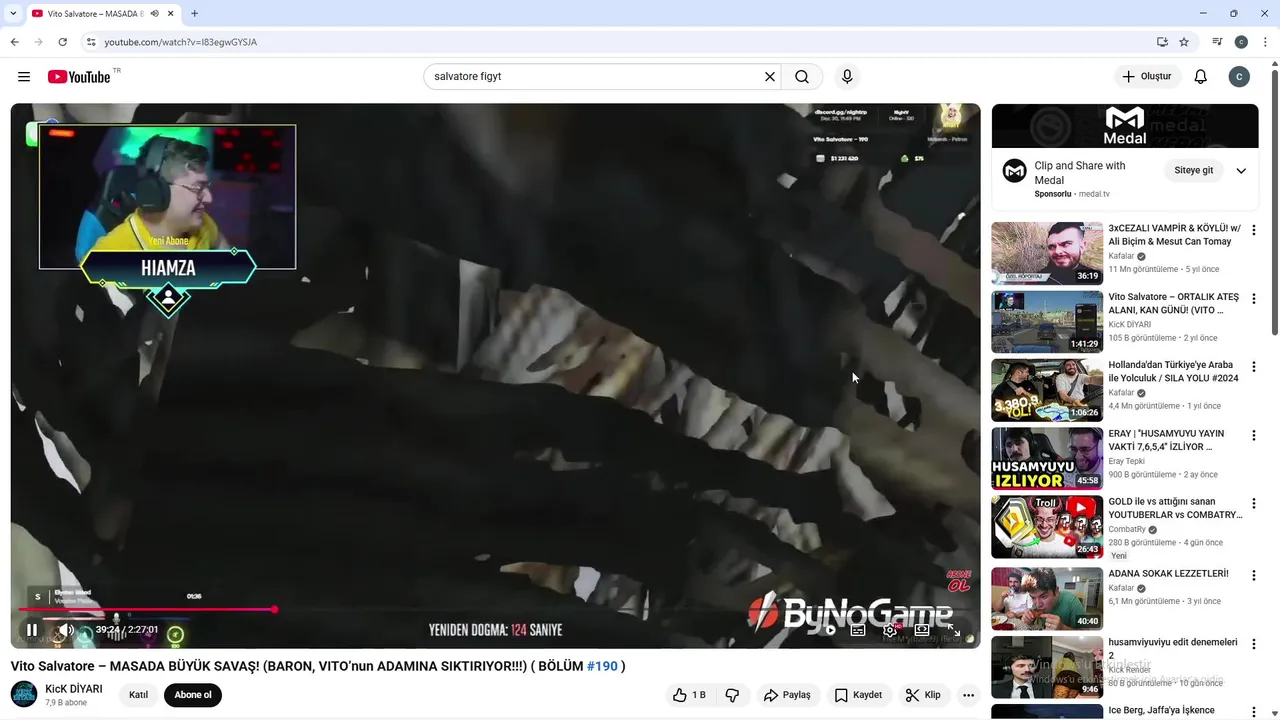Toggle autoplay switch in the player
The height and width of the screenshot is (720, 1280).
(x=828, y=630)
